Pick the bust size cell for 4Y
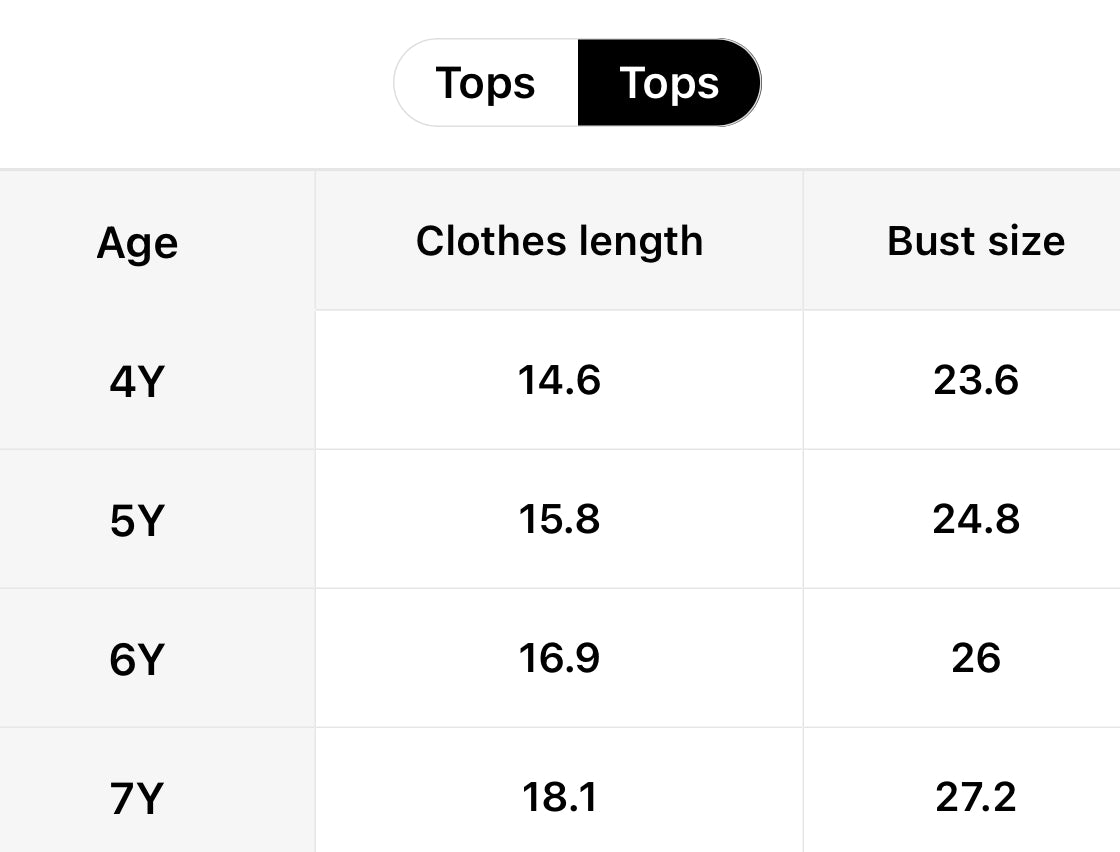The width and height of the screenshot is (1120, 852). [x=975, y=380]
